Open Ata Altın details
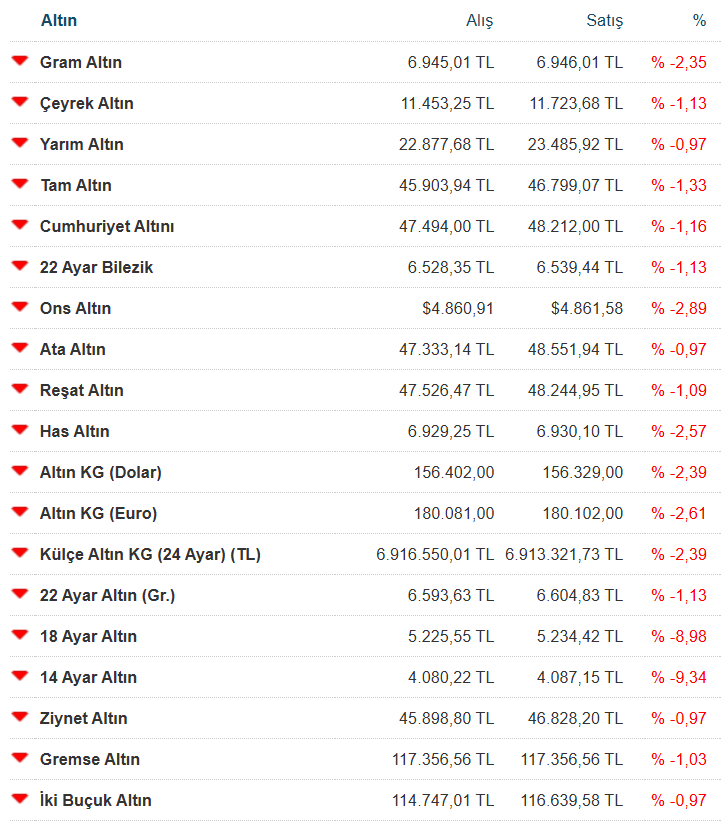Viewport: 721px width, 821px height. point(73,349)
